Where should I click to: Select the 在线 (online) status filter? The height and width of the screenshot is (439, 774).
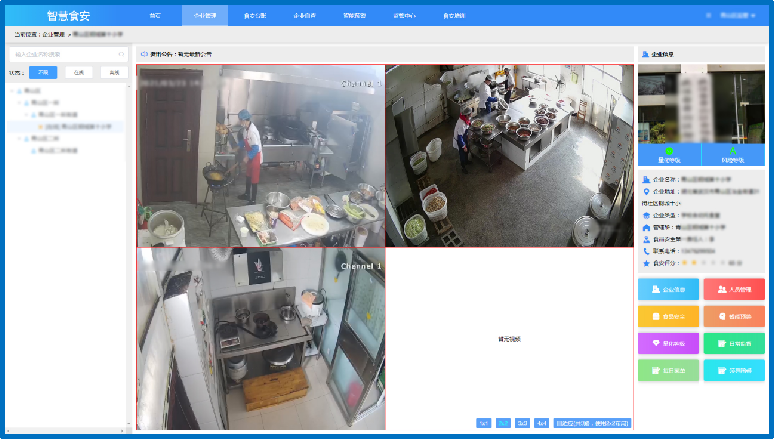pyautogui.click(x=79, y=72)
